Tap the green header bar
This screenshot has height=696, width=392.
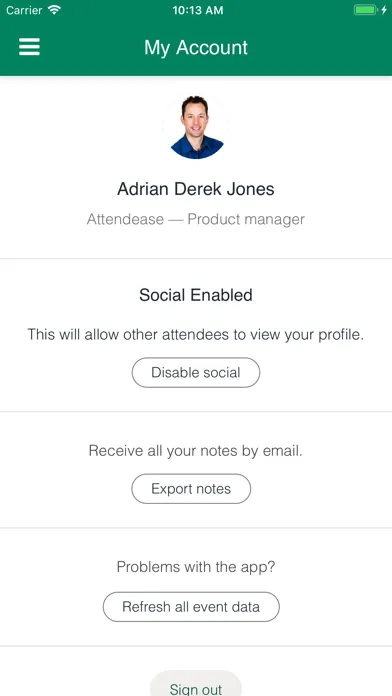[x=196, y=48]
